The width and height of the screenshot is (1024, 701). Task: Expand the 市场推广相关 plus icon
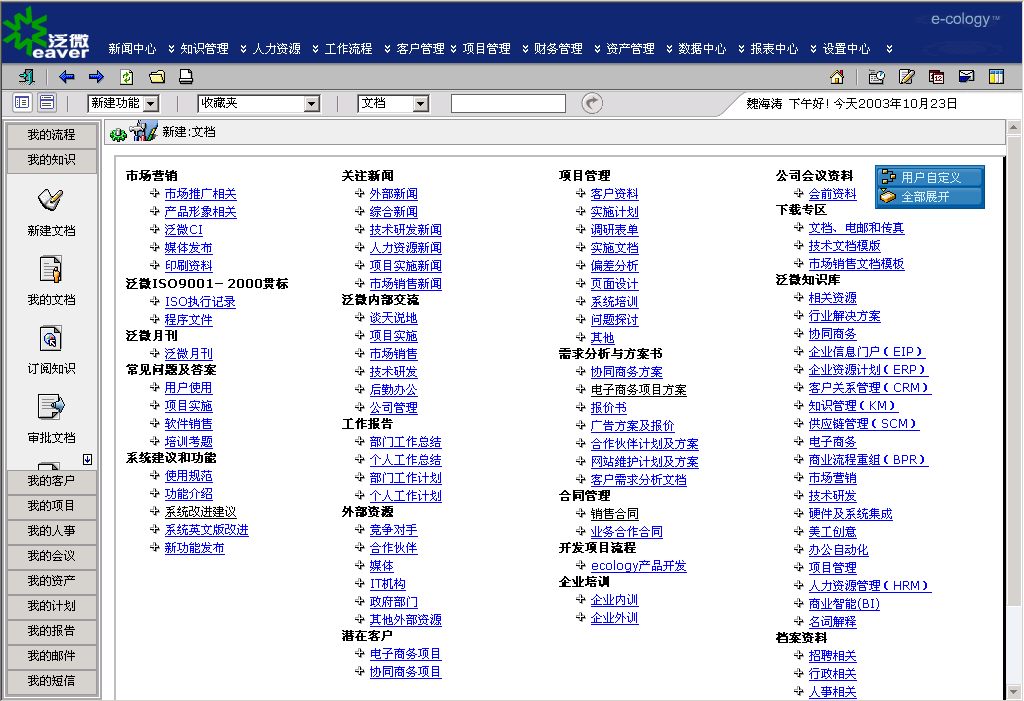pyautogui.click(x=155, y=193)
